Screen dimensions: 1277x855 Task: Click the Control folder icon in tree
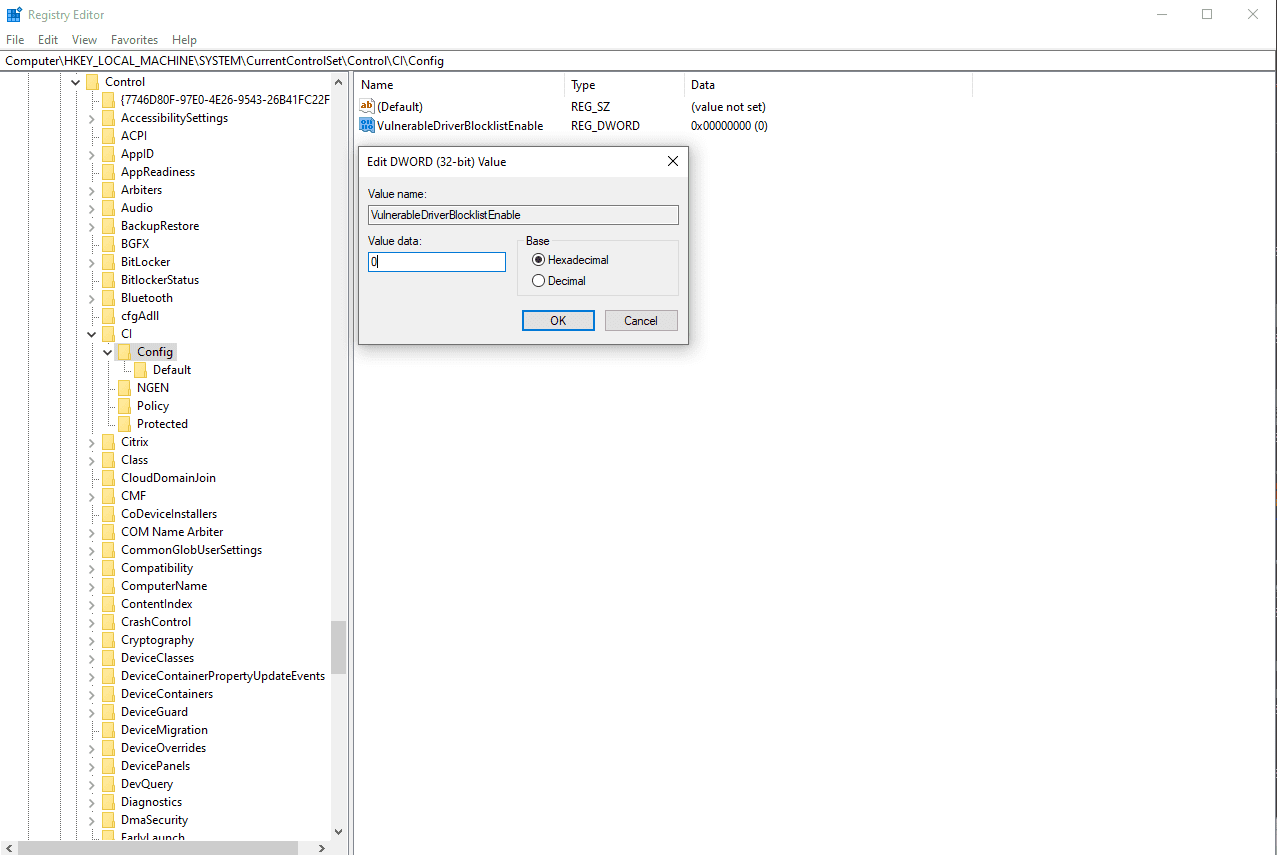coord(92,82)
